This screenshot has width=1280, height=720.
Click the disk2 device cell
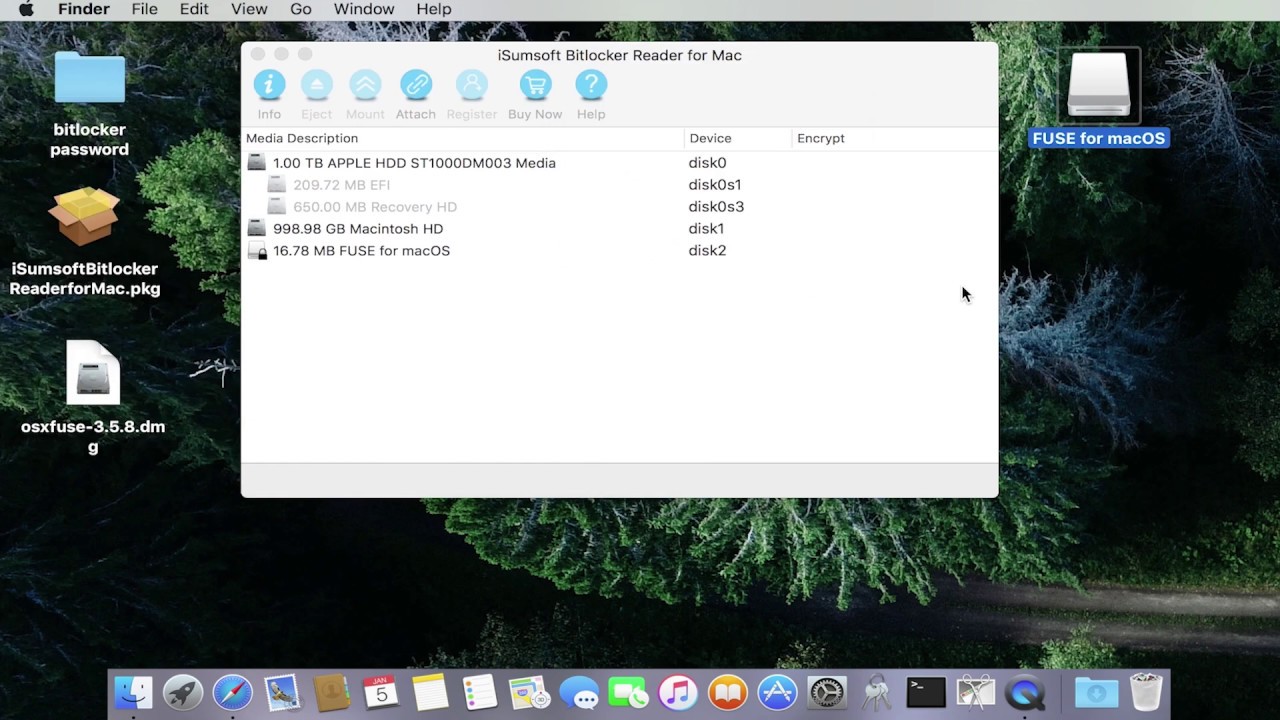(707, 251)
